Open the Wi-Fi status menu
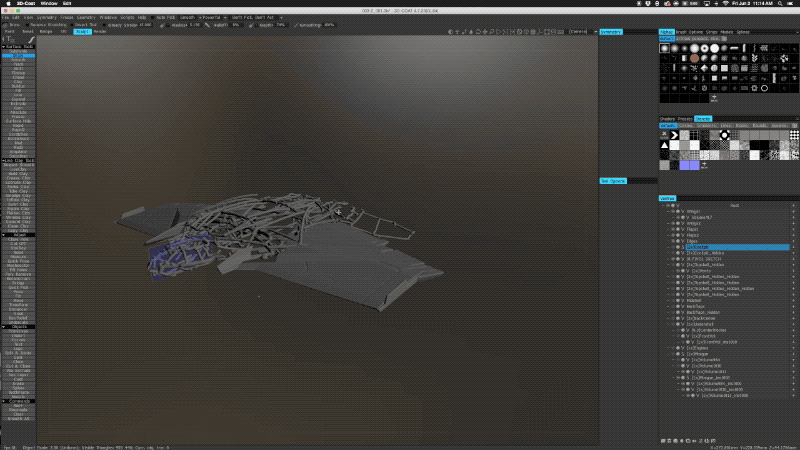The image size is (800, 450). 726,3
